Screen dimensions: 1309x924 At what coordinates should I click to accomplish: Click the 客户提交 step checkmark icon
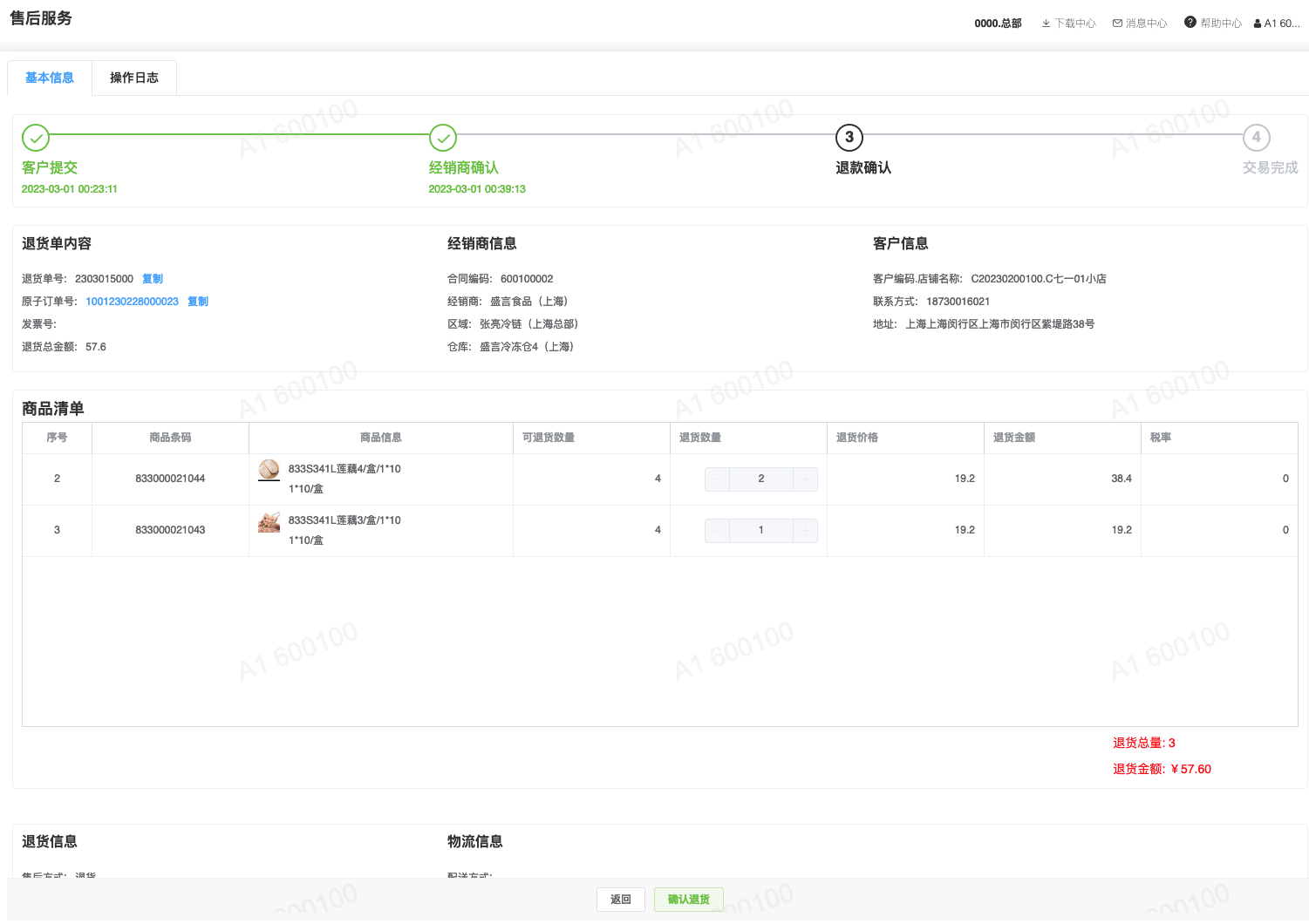click(36, 138)
